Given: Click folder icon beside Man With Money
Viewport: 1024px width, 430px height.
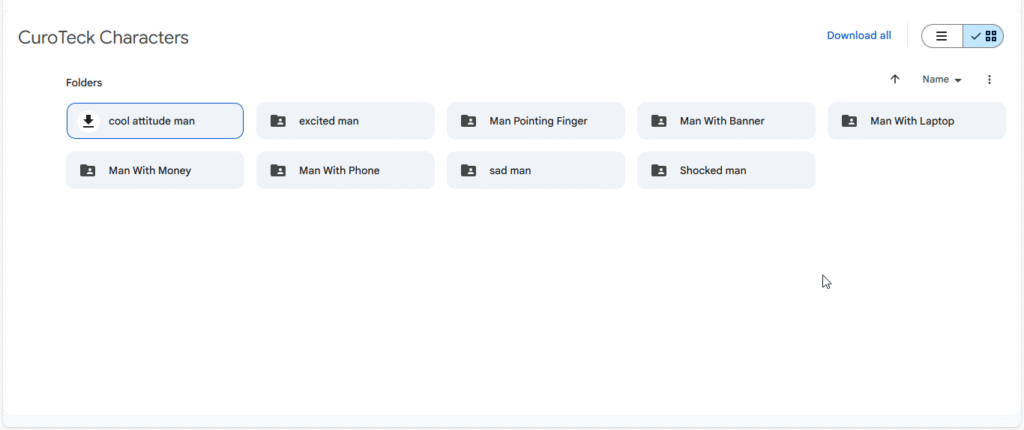Looking at the screenshot, I should [88, 170].
